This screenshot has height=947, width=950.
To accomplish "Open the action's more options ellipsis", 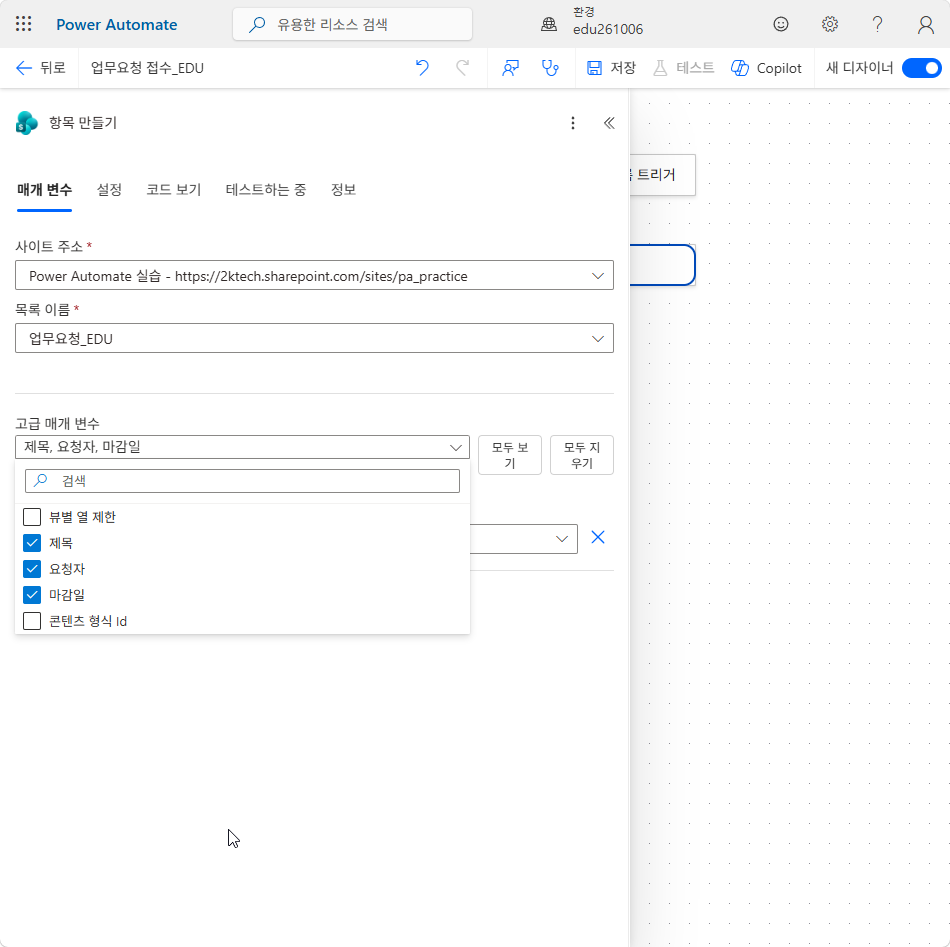I will [x=573, y=123].
